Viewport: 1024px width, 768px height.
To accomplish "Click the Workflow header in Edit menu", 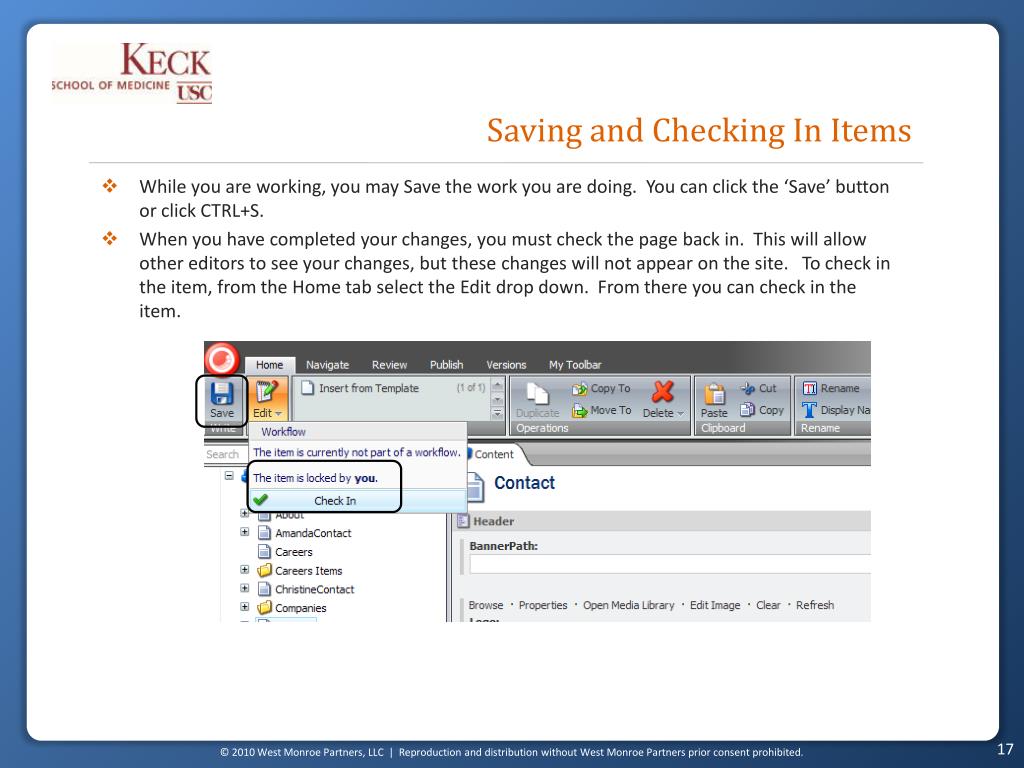I will [283, 432].
